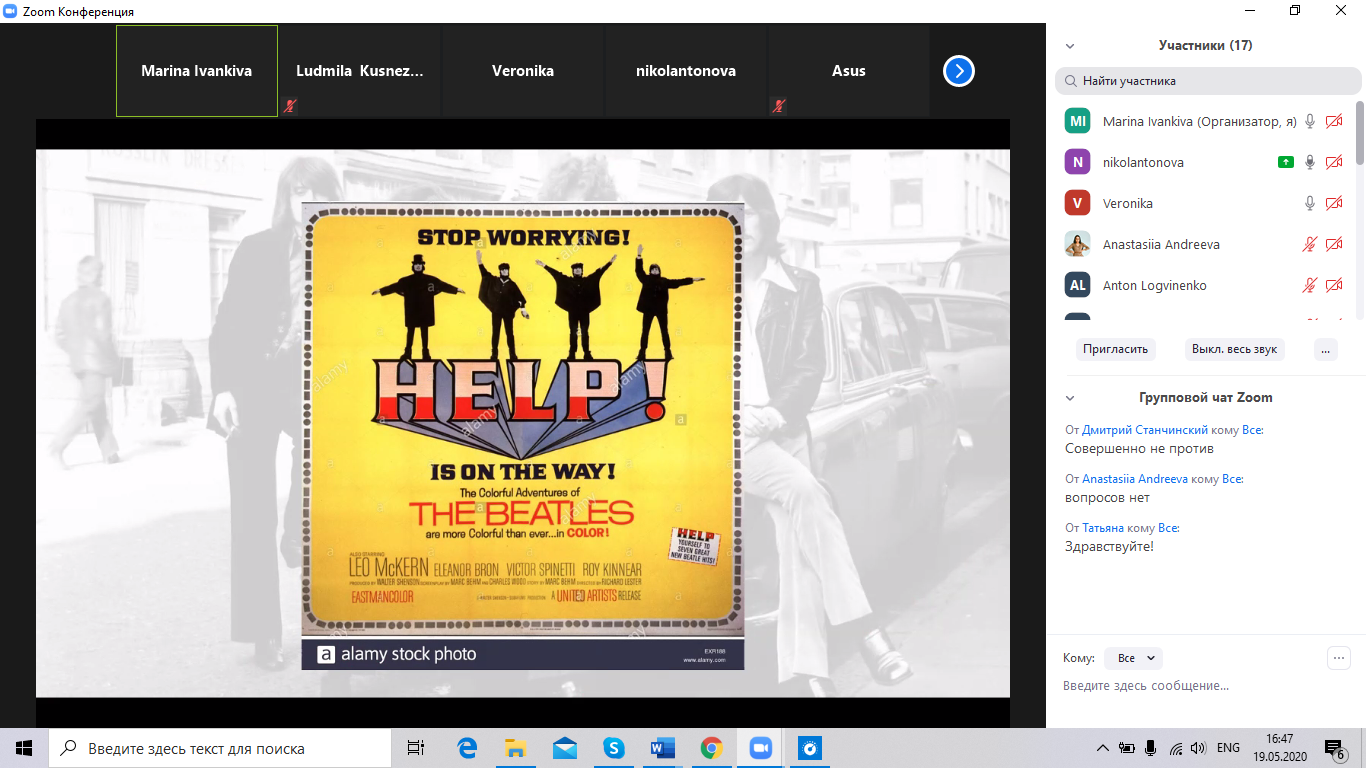This screenshot has width=1366, height=768.
Task: Click the shared Beatles Help poster image
Action: pyautogui.click(x=522, y=435)
